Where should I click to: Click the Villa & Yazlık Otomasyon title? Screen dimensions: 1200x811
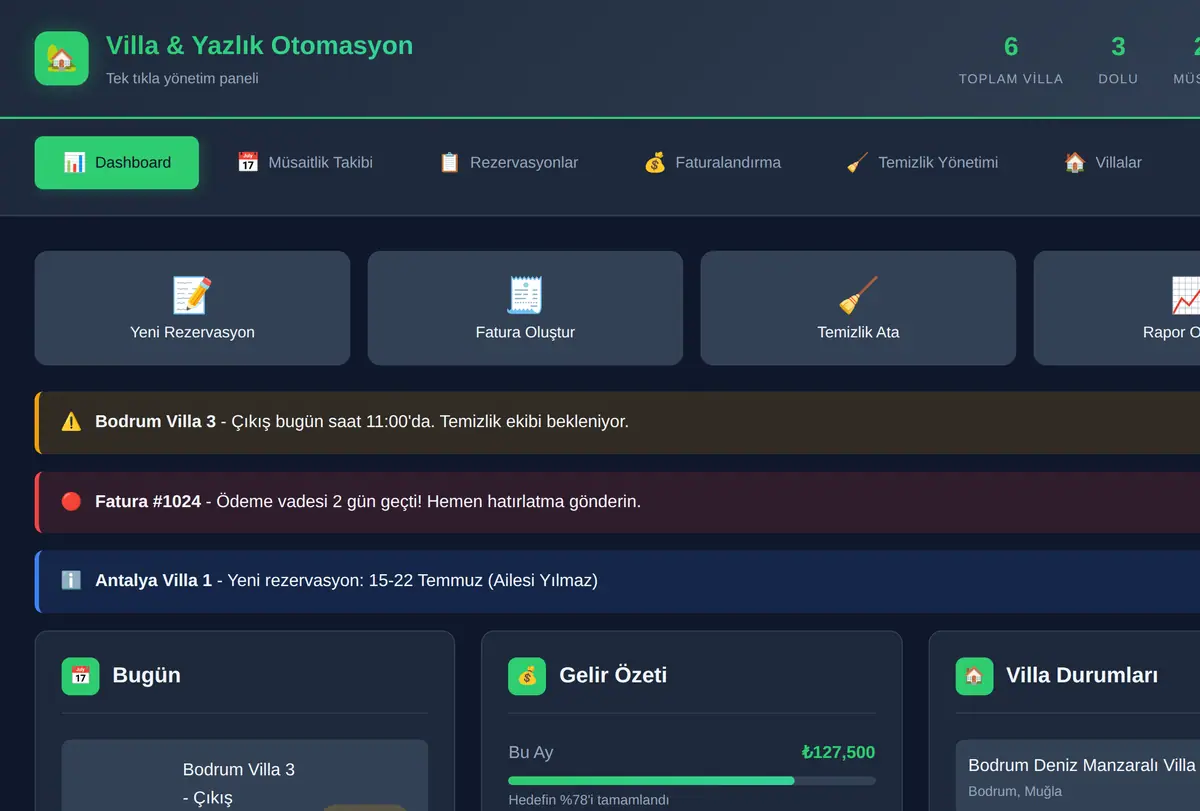pos(259,45)
